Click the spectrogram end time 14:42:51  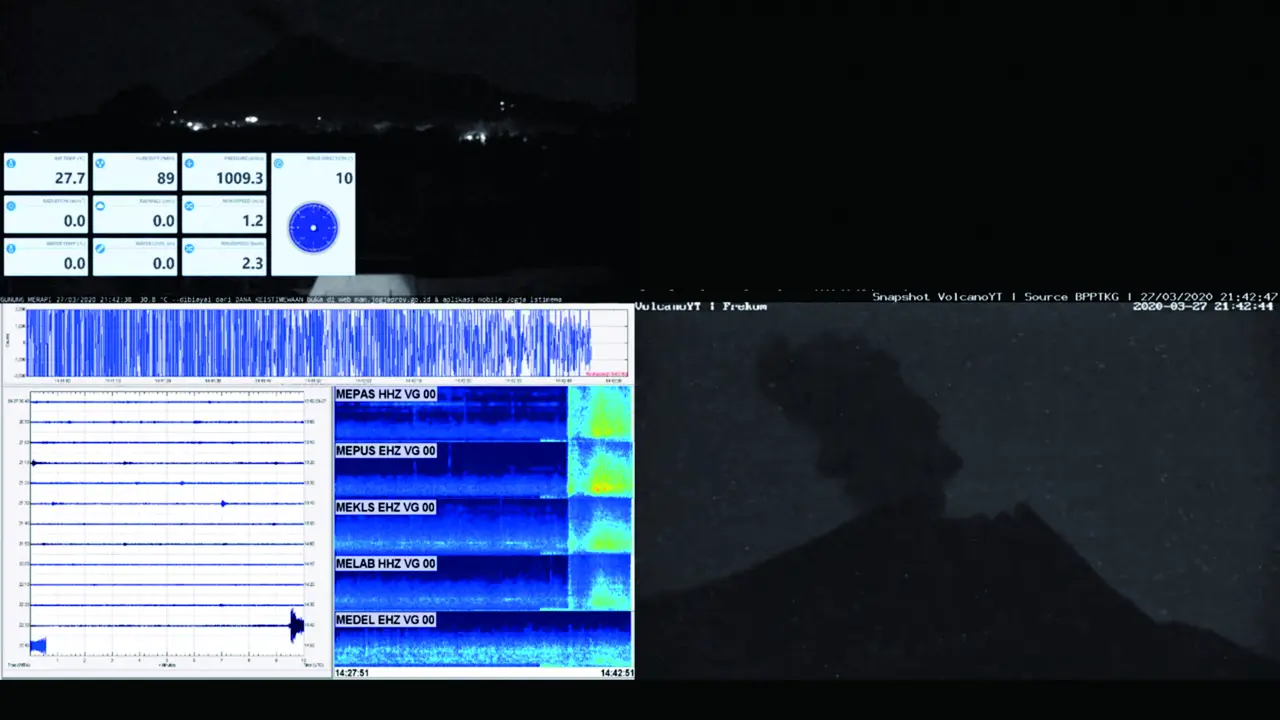point(616,673)
